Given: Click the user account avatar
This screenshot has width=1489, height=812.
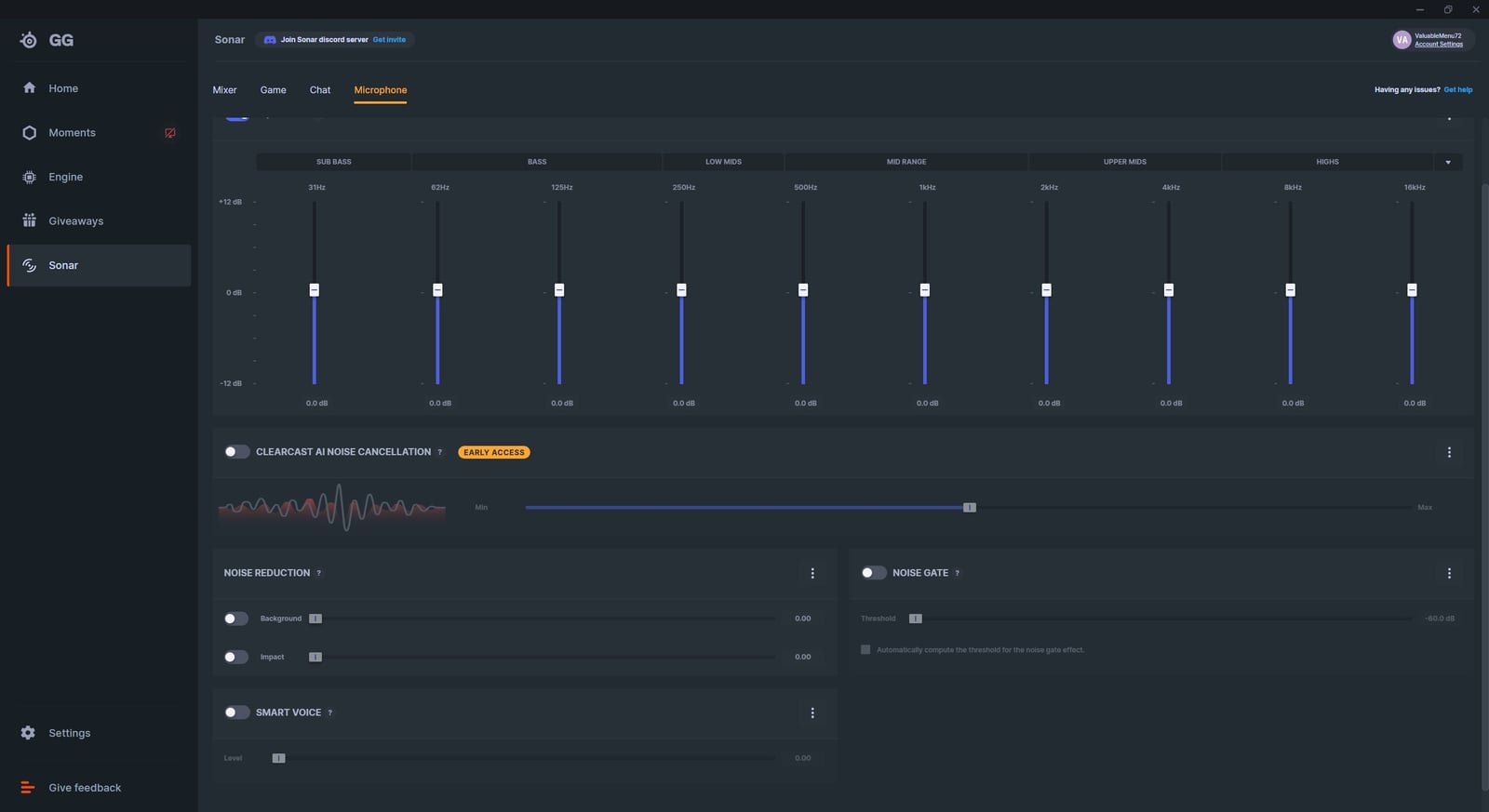Looking at the screenshot, I should pos(1401,40).
